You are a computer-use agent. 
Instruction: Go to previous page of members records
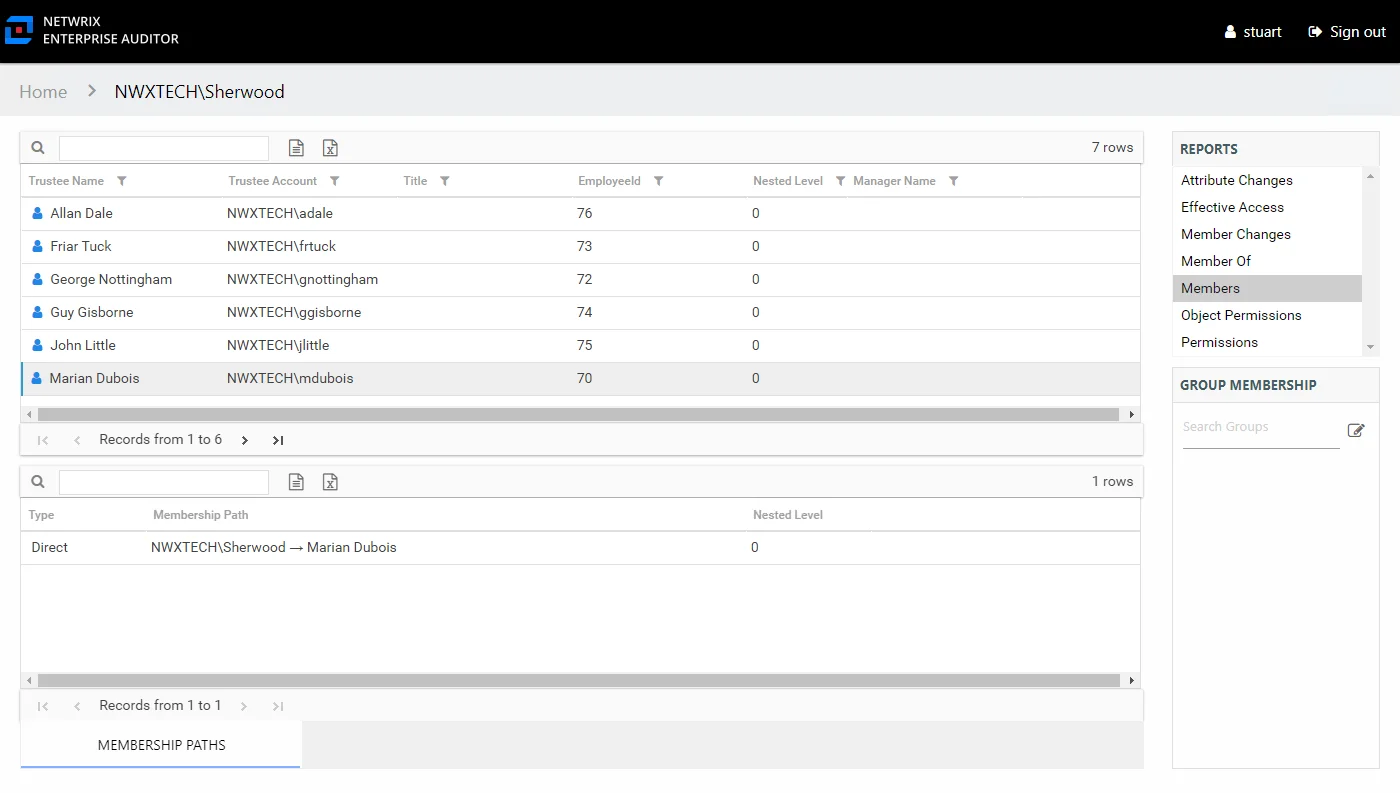[77, 440]
